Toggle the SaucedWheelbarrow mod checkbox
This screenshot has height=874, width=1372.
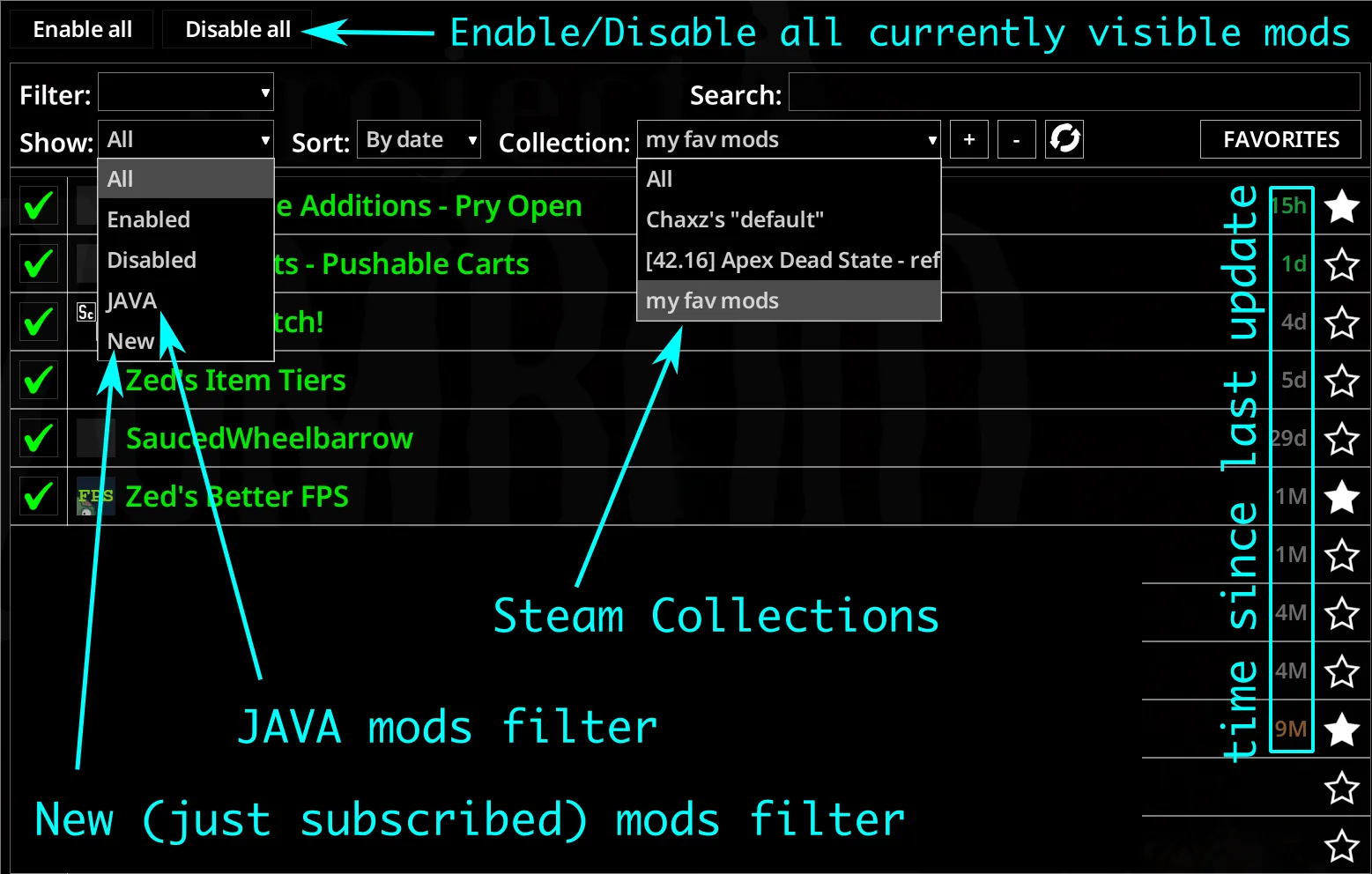(39, 439)
